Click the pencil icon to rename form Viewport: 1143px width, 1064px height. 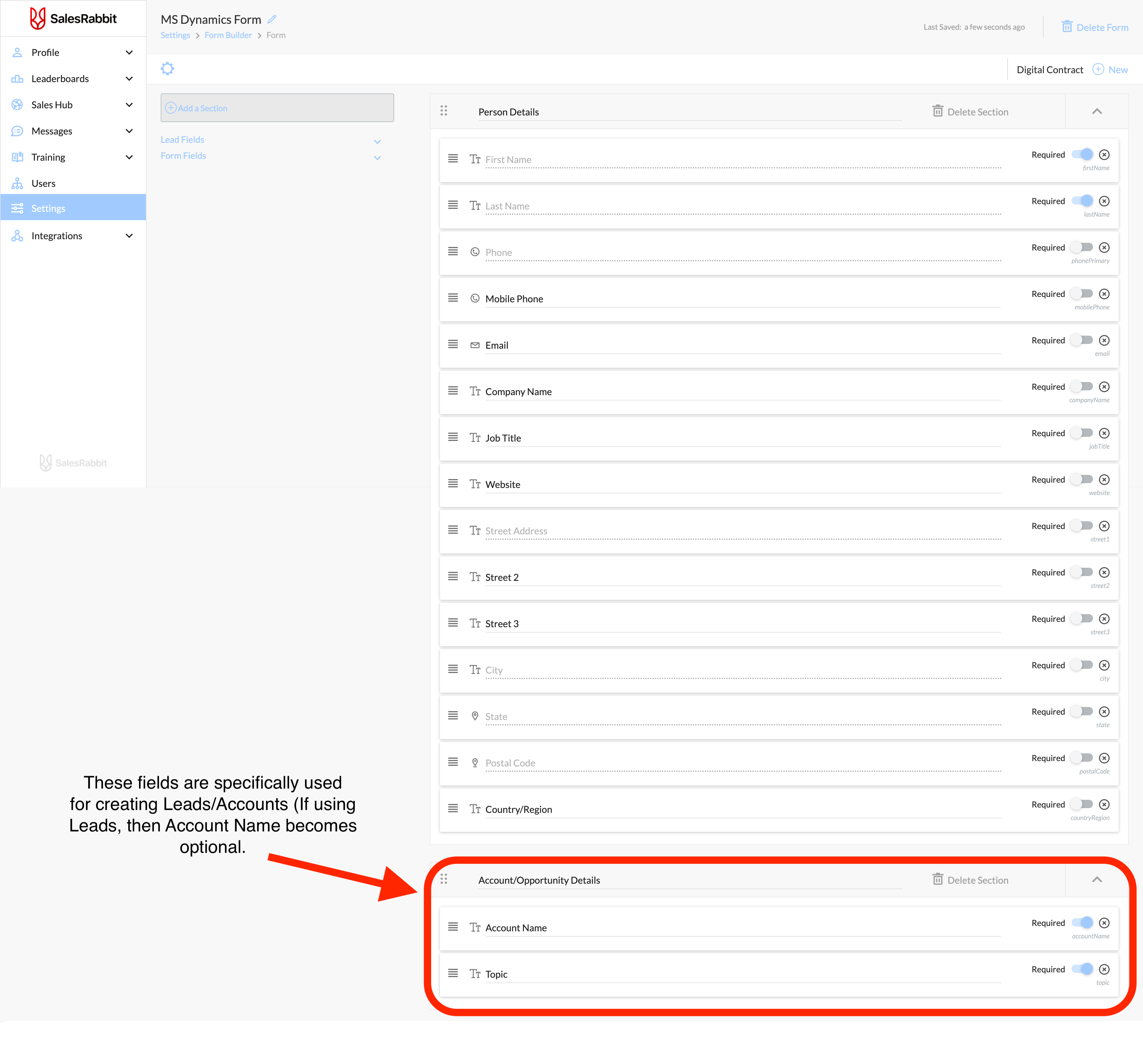point(273,19)
